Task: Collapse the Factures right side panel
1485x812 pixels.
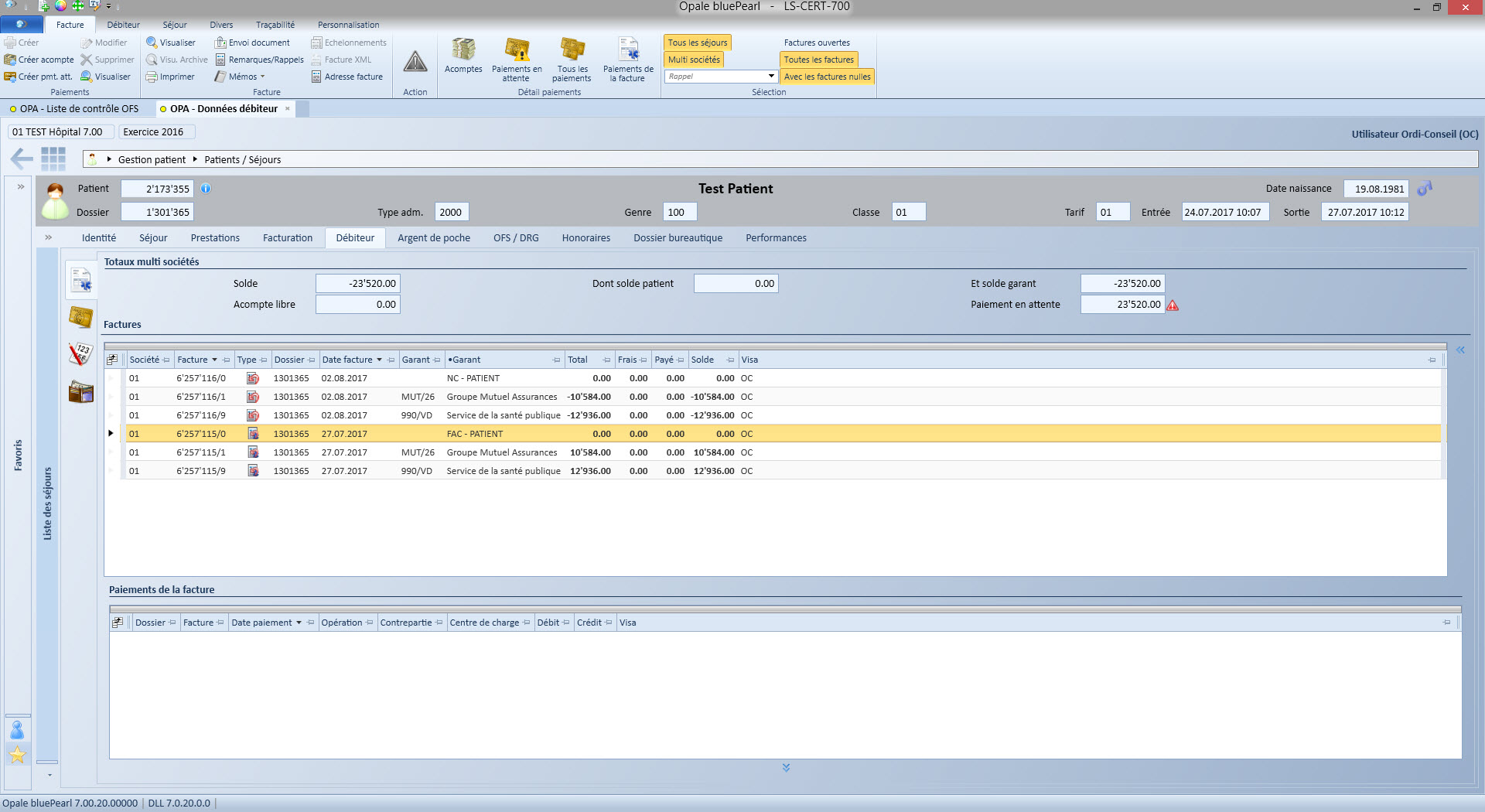Action: tap(1460, 350)
